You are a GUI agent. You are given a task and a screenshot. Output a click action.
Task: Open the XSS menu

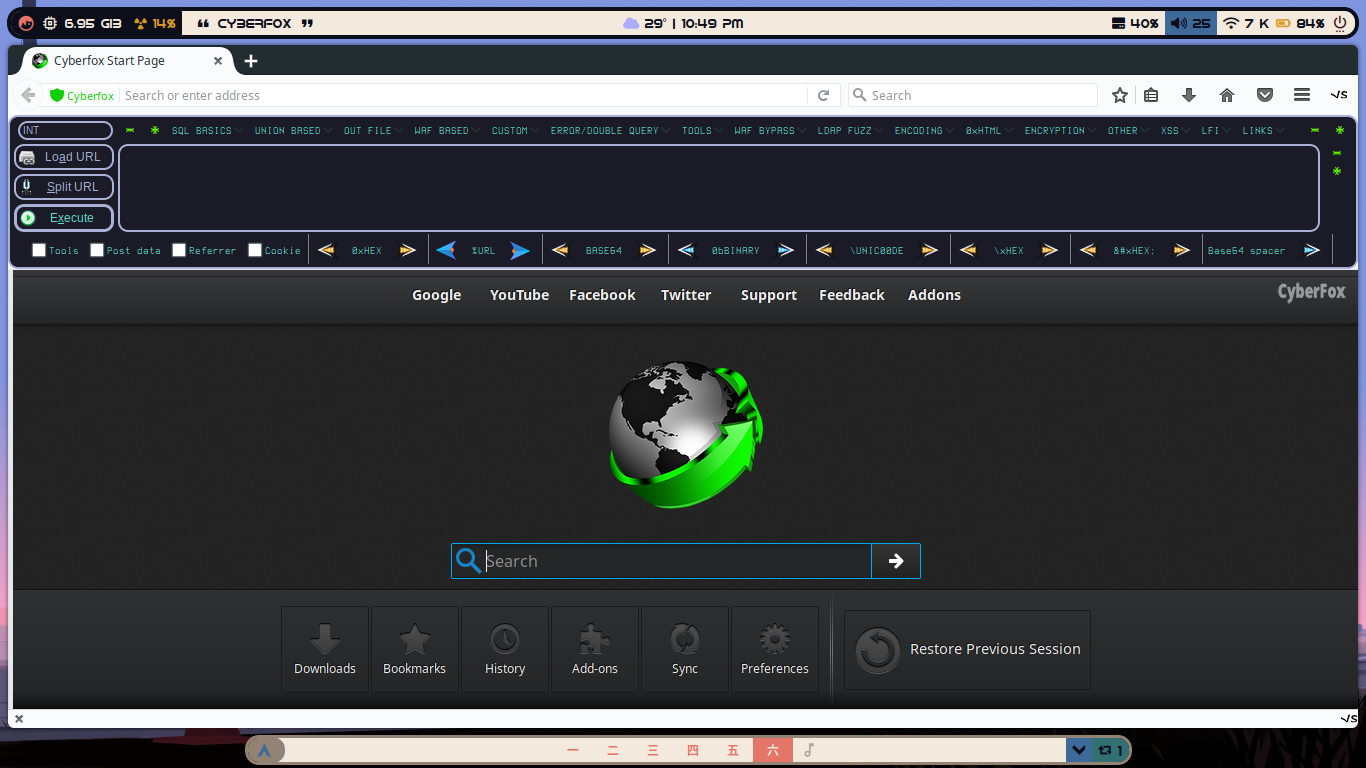pyautogui.click(x=1175, y=130)
